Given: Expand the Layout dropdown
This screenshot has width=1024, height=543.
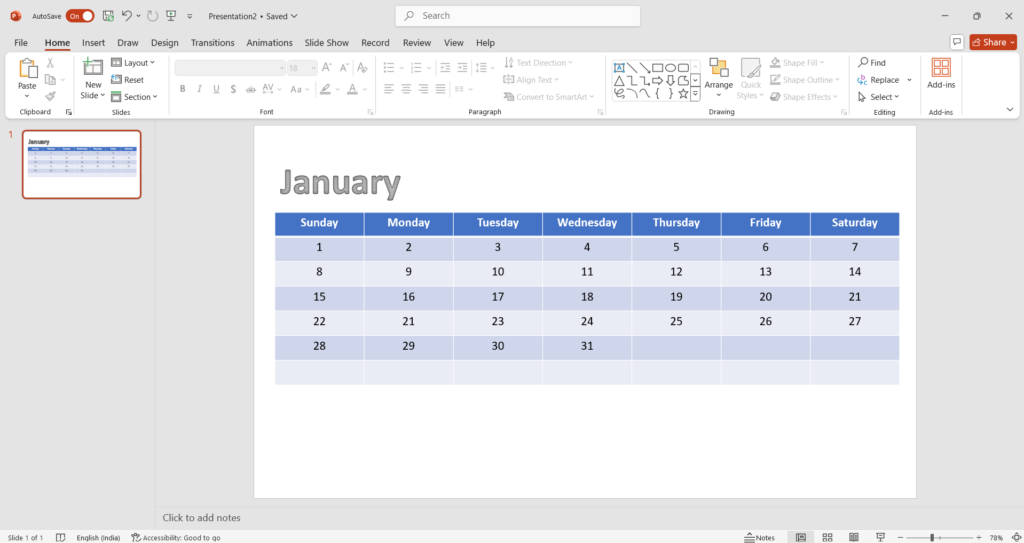Looking at the screenshot, I should (x=133, y=63).
